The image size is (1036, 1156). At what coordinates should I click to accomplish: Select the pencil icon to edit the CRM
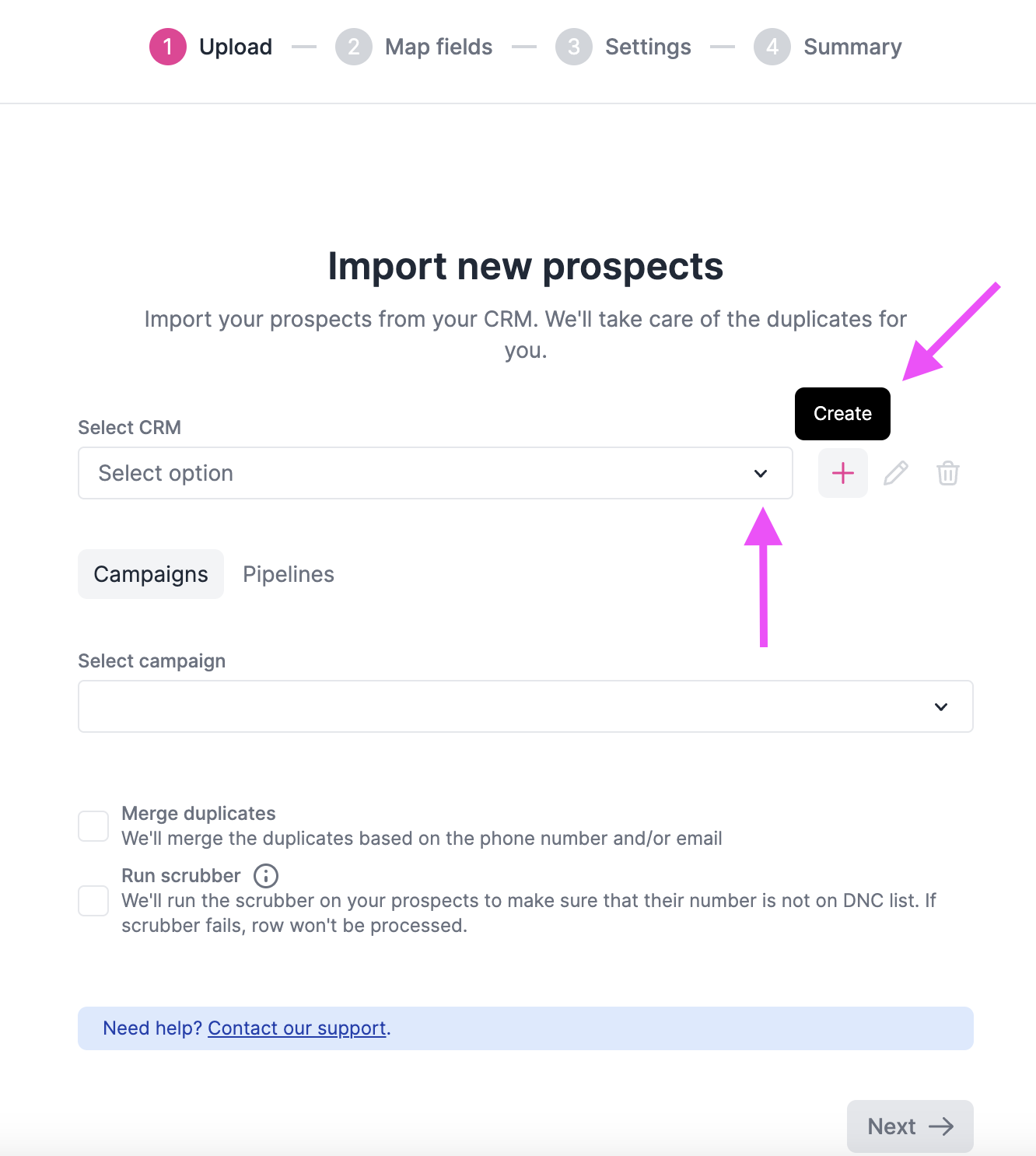coord(895,473)
